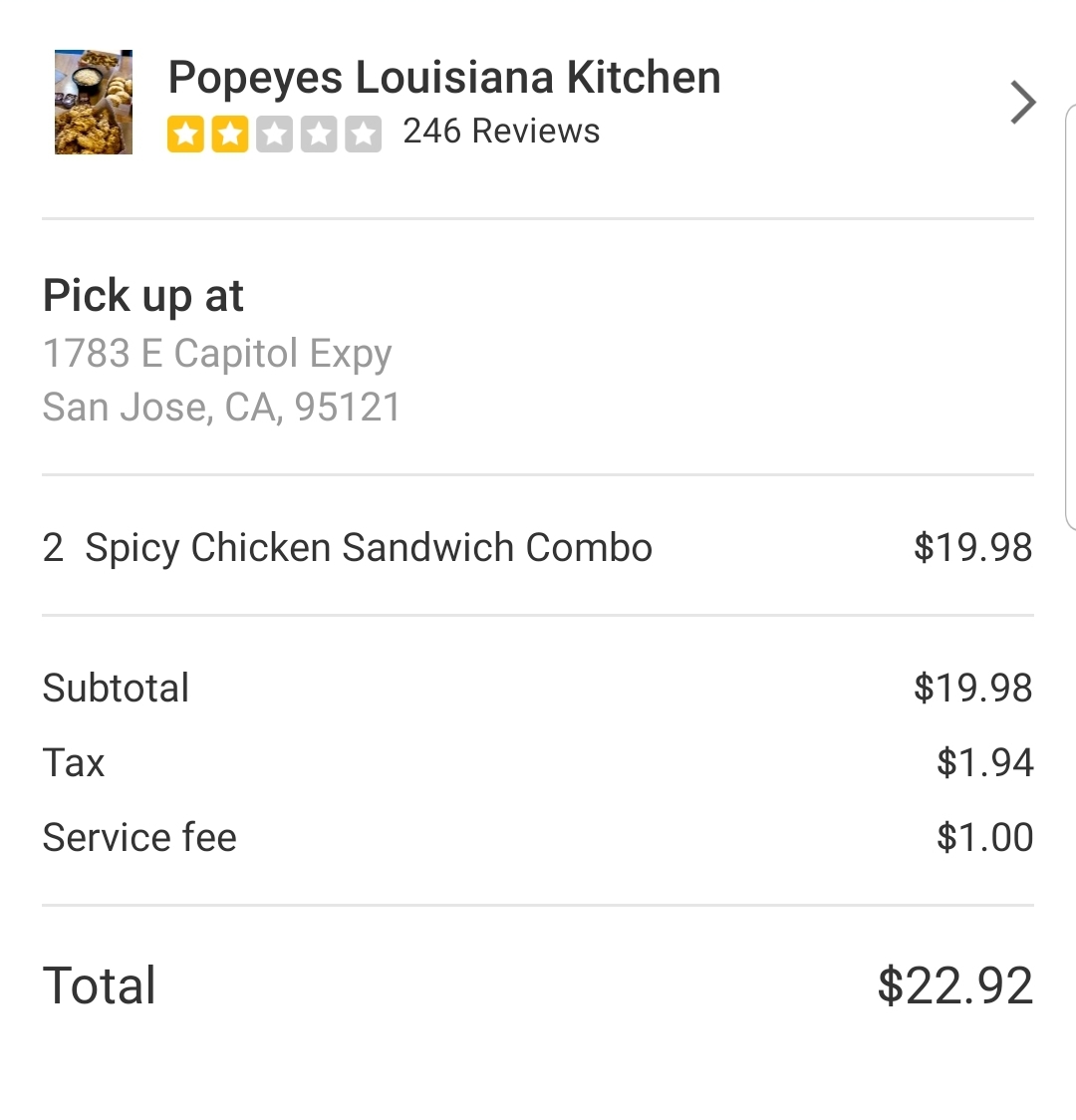The width and height of the screenshot is (1076, 1120).
Task: Tap the Total label
Action: 100,985
